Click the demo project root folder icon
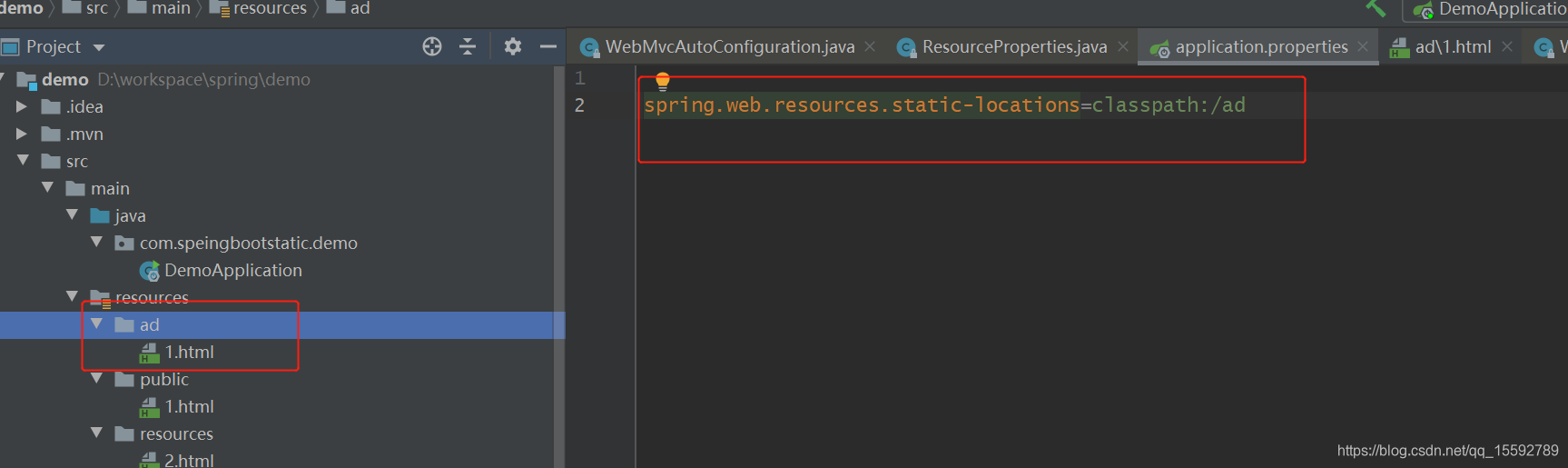1568x468 pixels. pyautogui.click(x=27, y=80)
